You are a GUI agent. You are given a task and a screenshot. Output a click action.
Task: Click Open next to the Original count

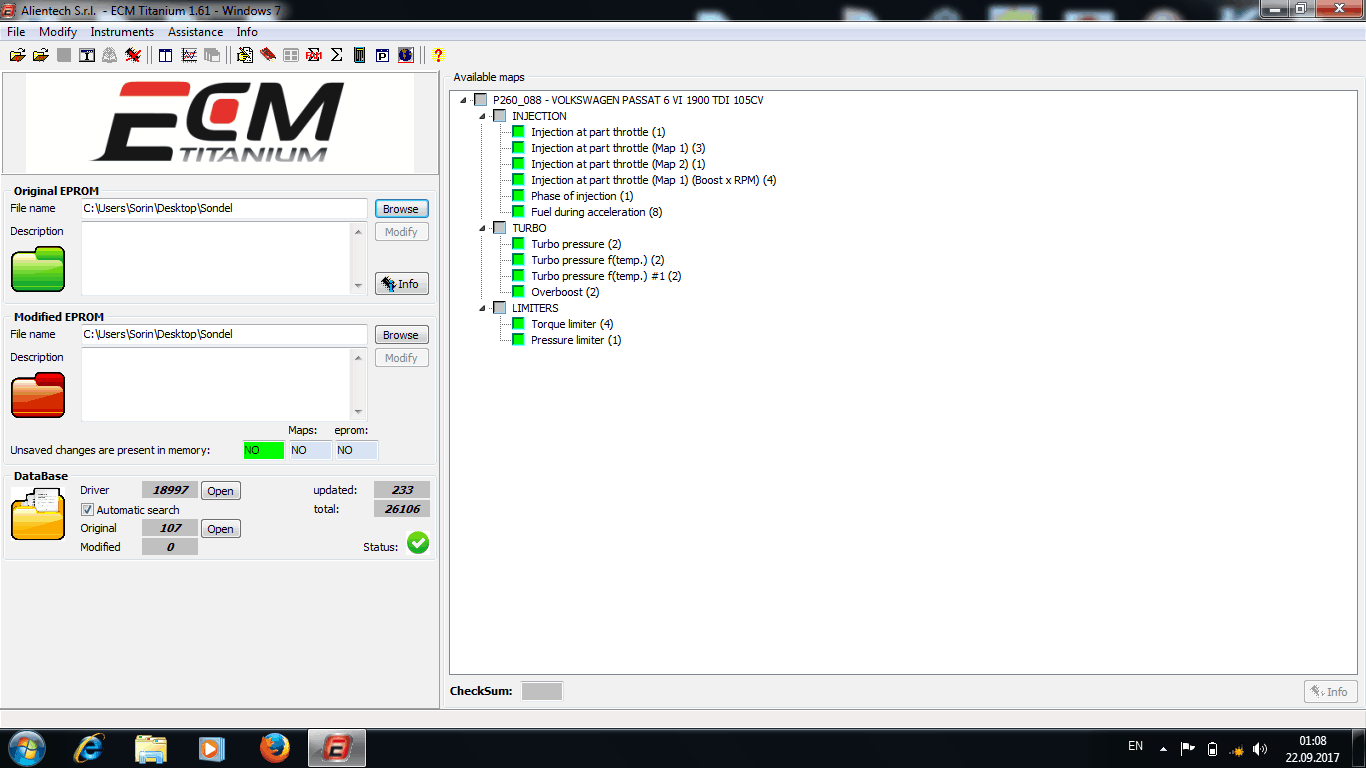point(221,529)
